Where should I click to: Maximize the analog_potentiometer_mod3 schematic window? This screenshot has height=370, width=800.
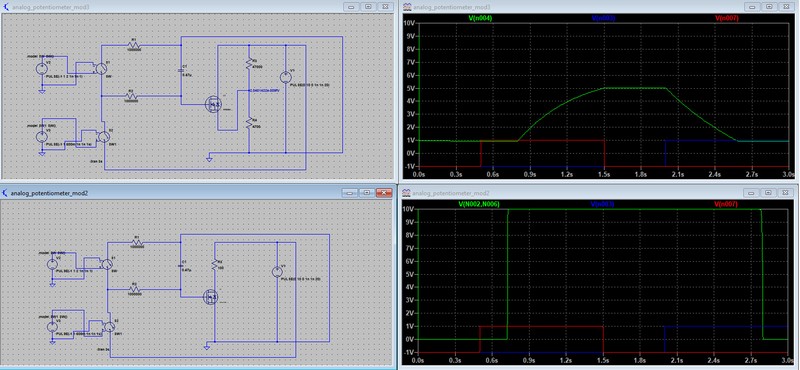click(x=368, y=7)
